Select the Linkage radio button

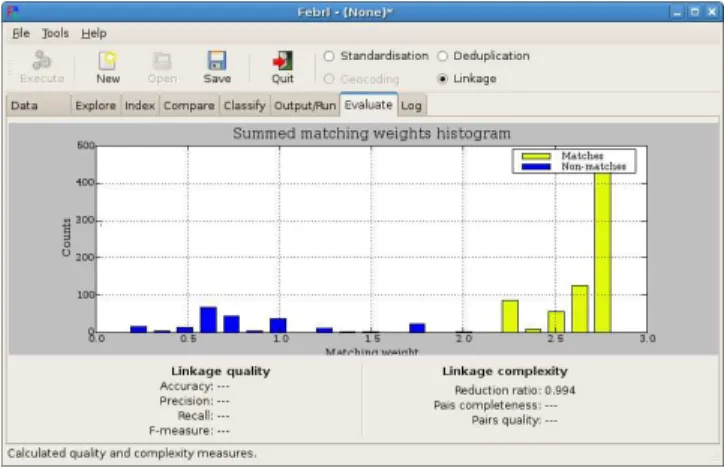point(442,79)
